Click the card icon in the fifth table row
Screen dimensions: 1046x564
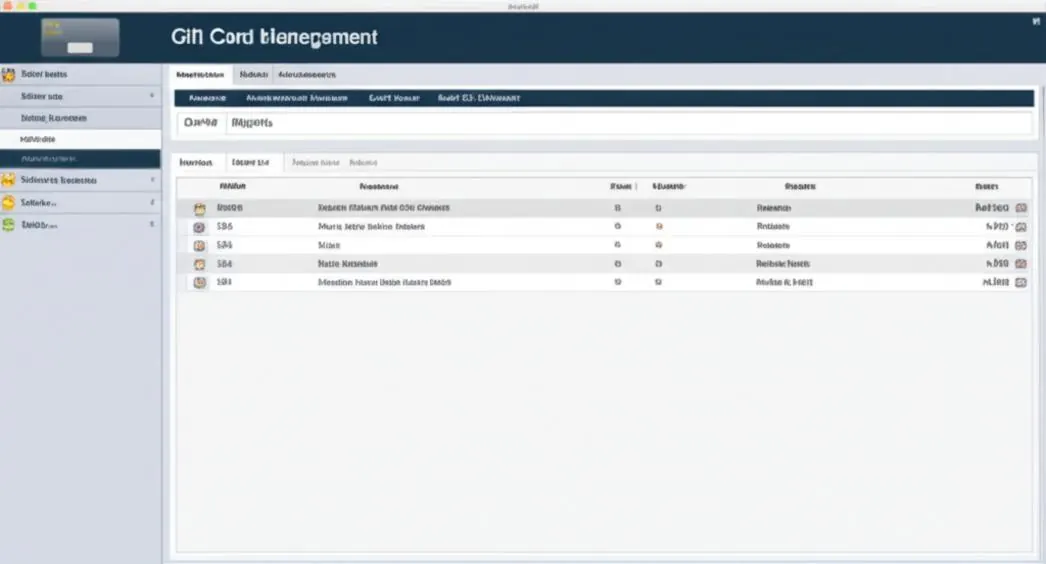[199, 282]
